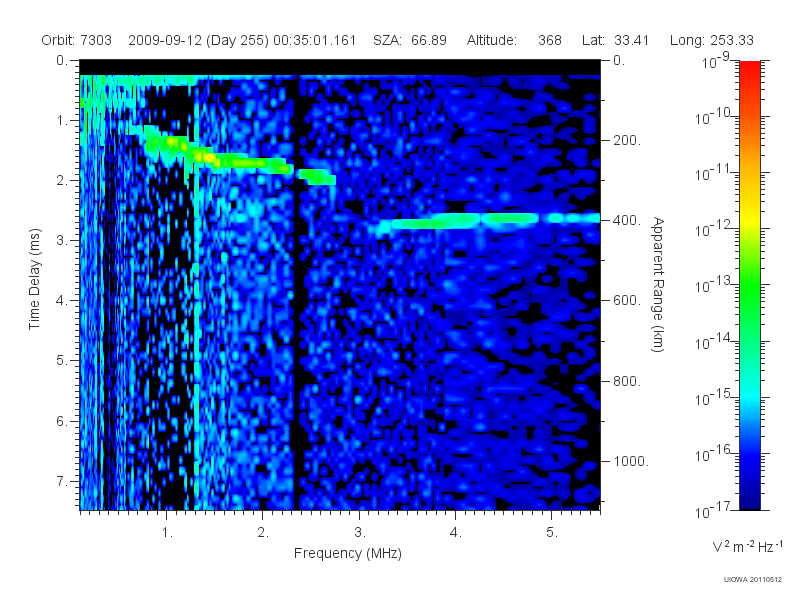This screenshot has height=600, width=800.
Task: Click the dark blue bottom of color scale
Action: pyautogui.click(x=749, y=500)
